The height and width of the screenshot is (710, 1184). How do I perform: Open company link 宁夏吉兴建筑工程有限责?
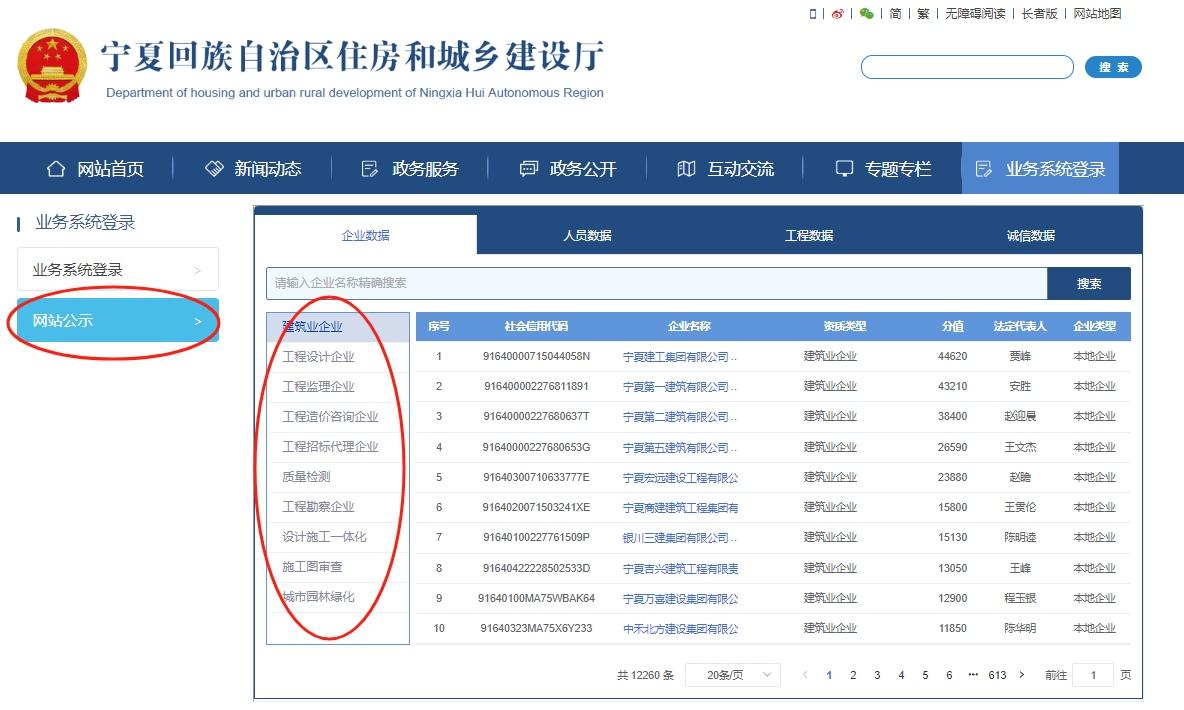tap(680, 568)
